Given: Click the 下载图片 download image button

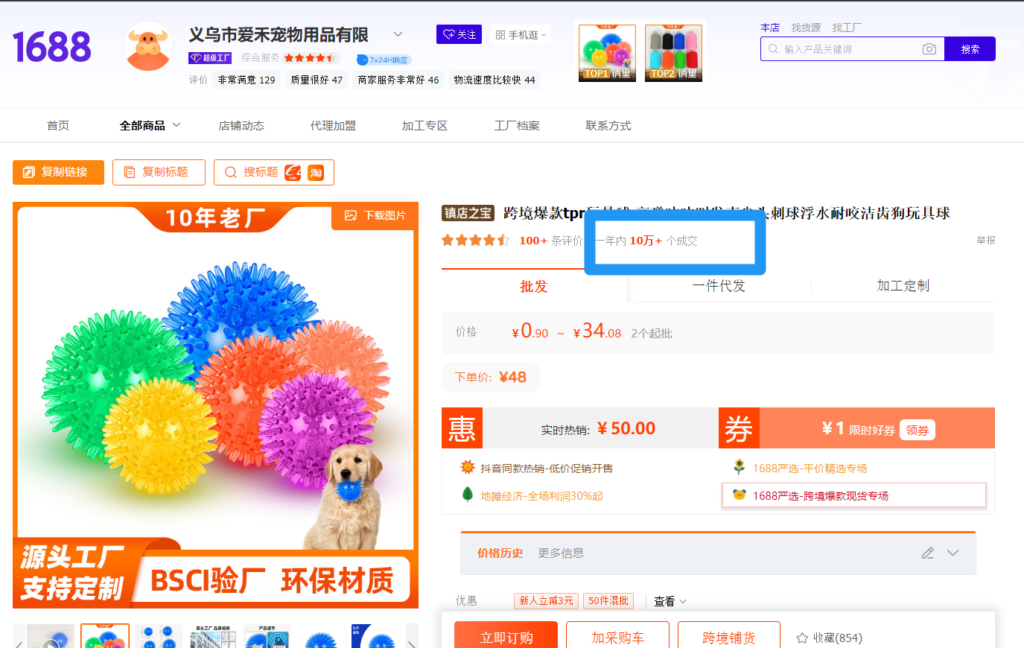Looking at the screenshot, I should (375, 216).
